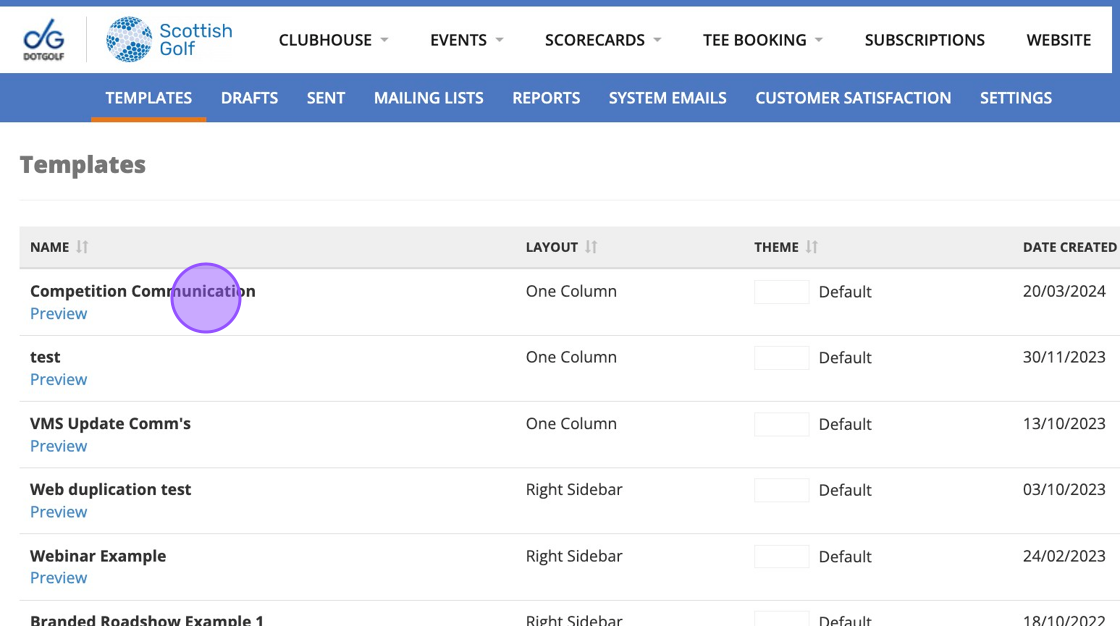The width and height of the screenshot is (1120, 626).
Task: Switch to the Customer Satisfaction tab
Action: (x=853, y=98)
